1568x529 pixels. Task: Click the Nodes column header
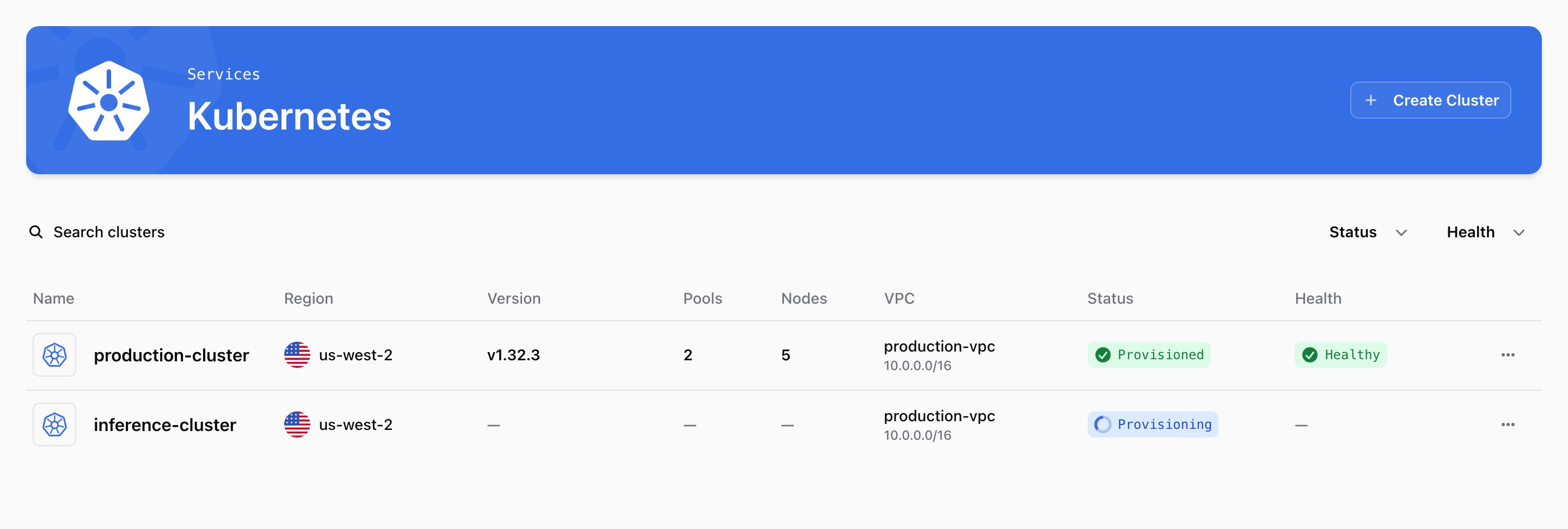point(804,298)
